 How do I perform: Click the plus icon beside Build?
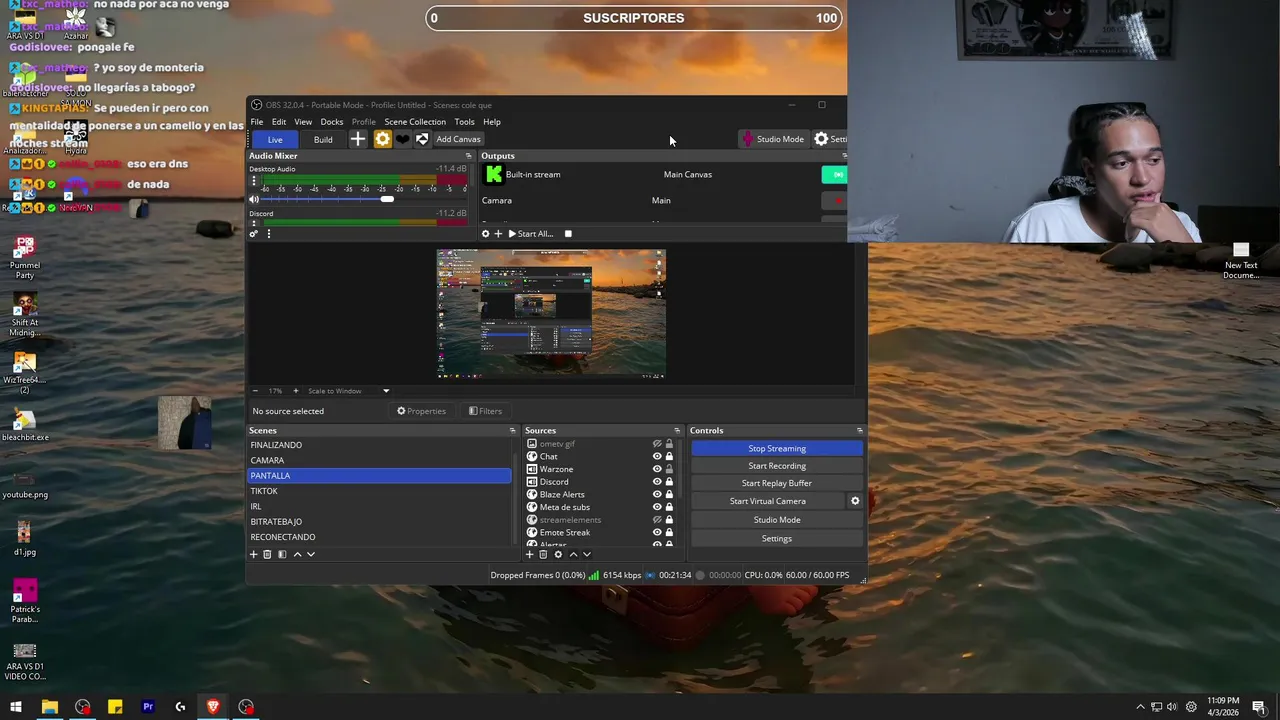coord(357,139)
